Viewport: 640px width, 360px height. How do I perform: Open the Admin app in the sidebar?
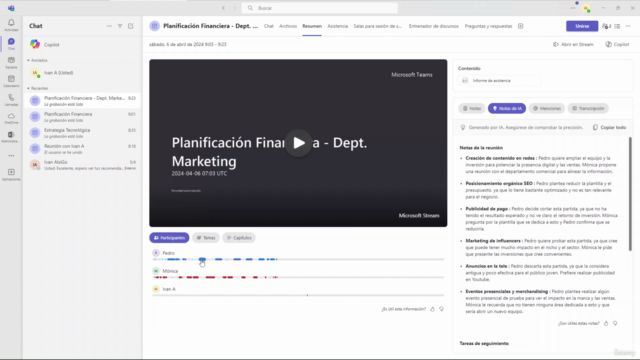11,137
